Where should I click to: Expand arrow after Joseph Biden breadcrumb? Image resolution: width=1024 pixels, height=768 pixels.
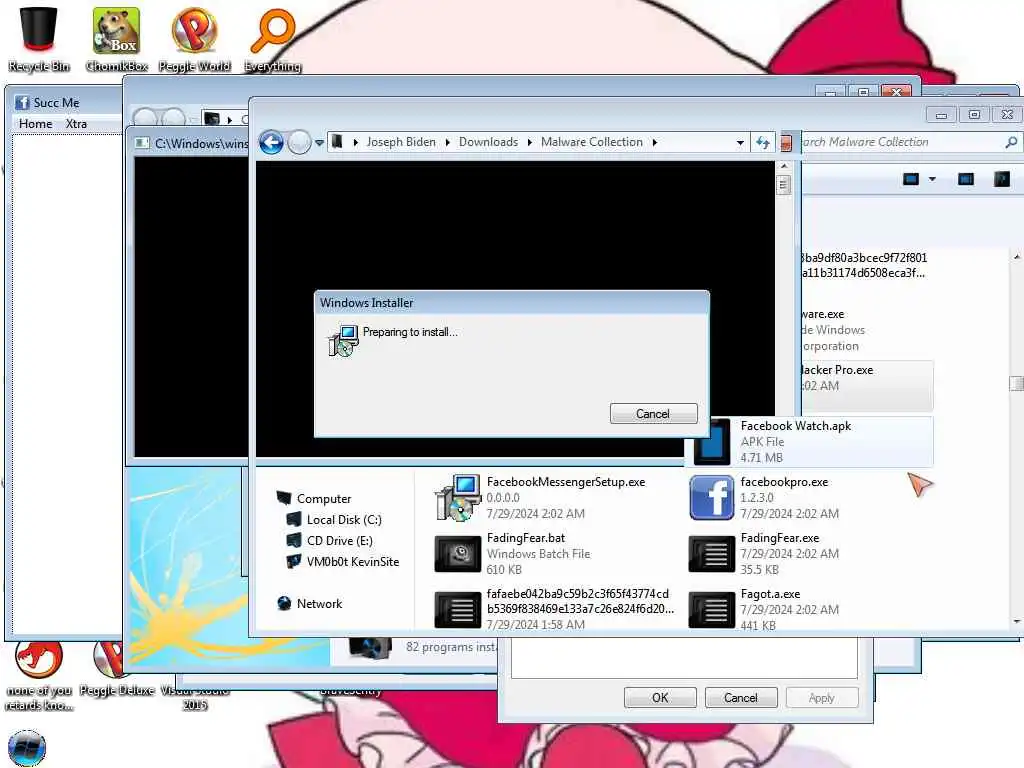click(447, 142)
